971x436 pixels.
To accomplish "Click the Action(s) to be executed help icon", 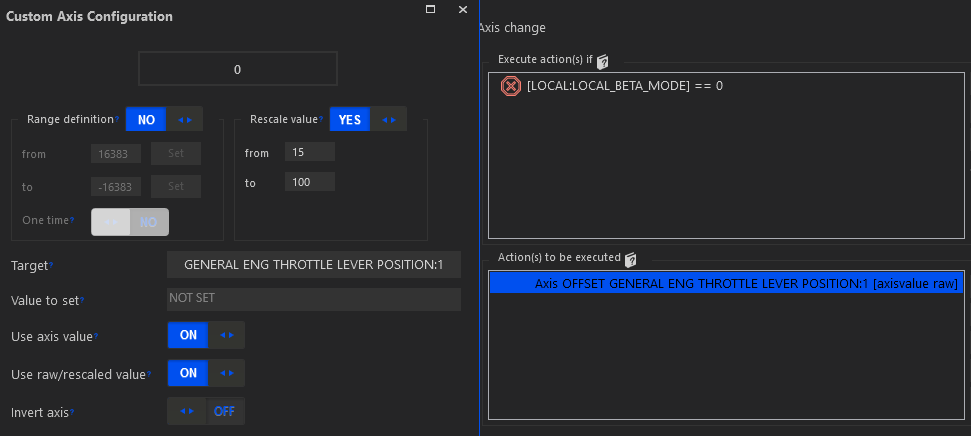I will tap(631, 259).
